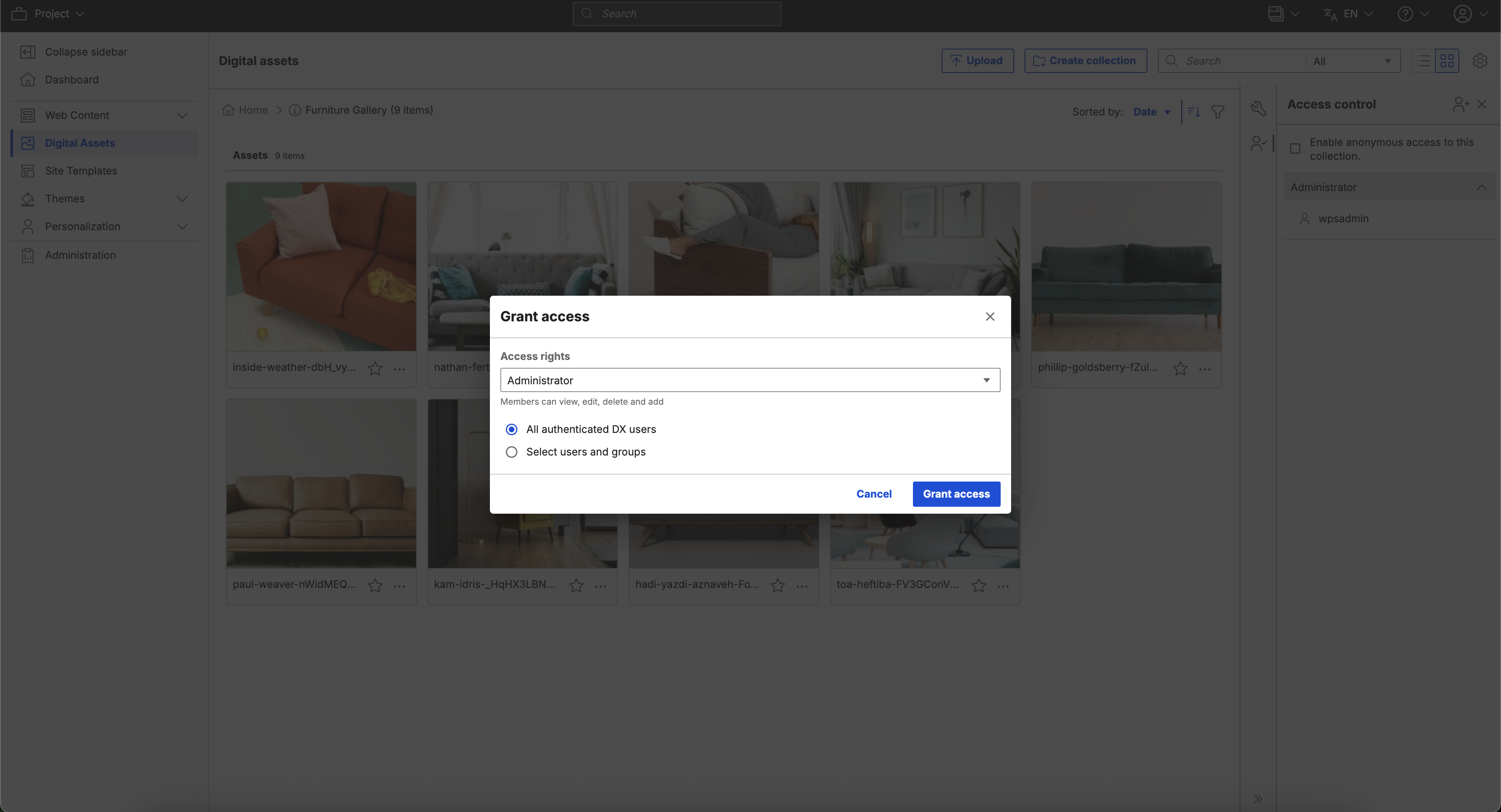Open settings gear in Digital assets header

pyautogui.click(x=1479, y=61)
